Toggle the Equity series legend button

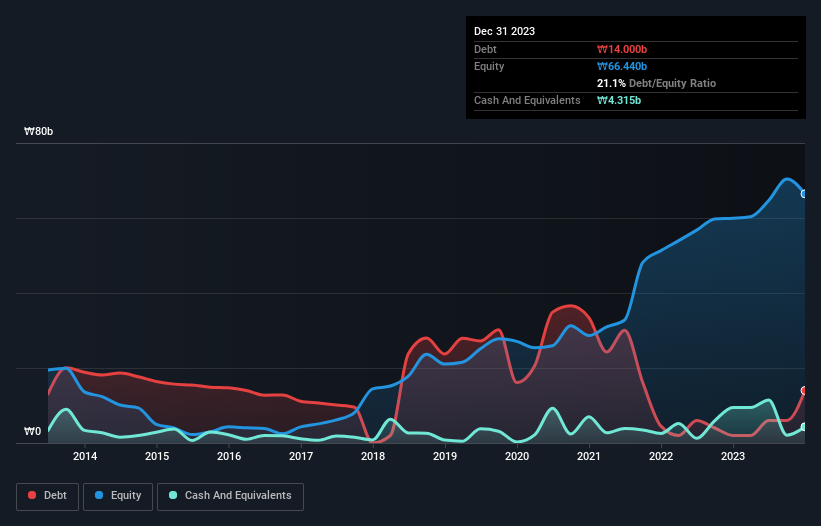[118, 496]
